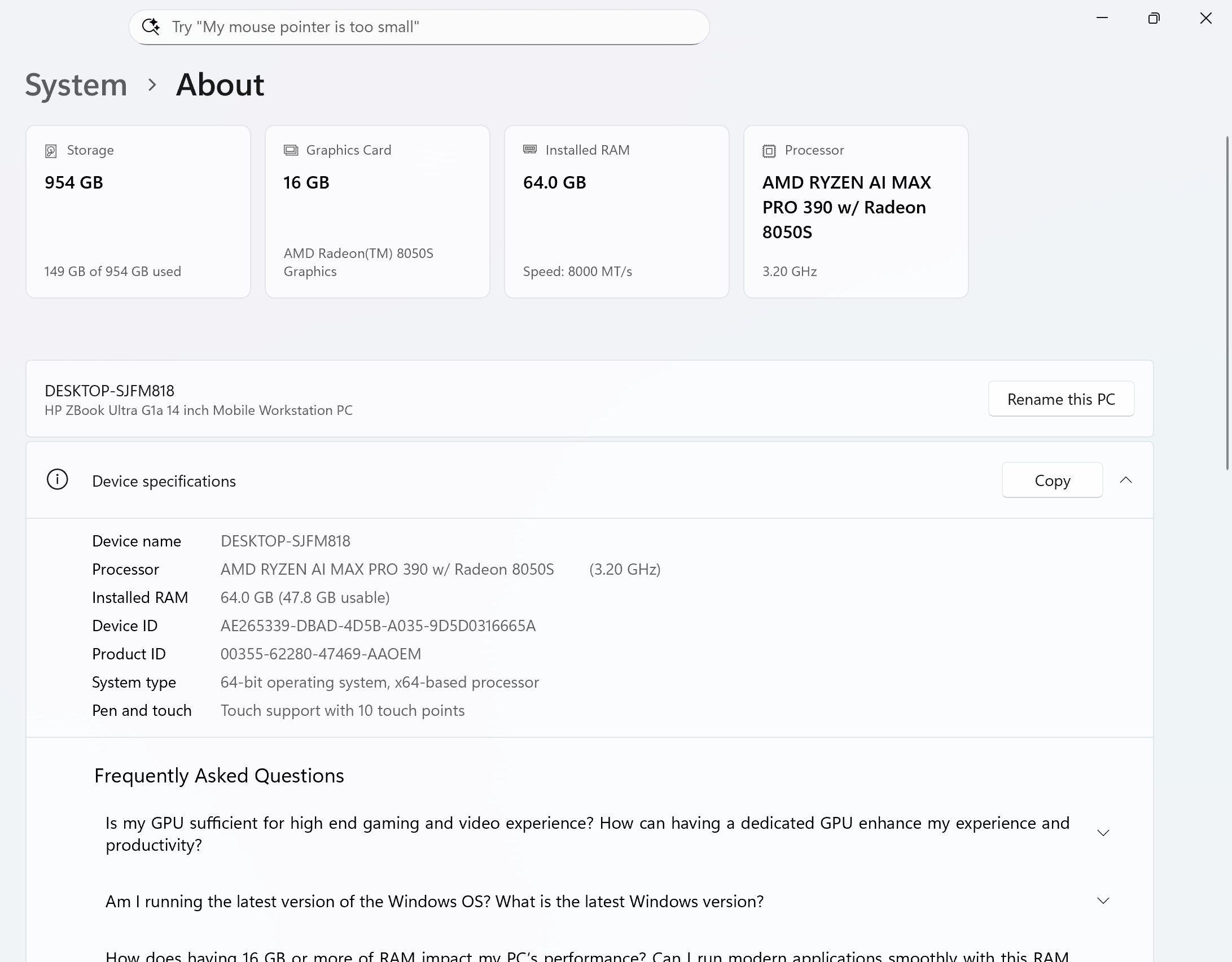Click the Storage disk icon
This screenshot has height=962, width=1232.
click(x=51, y=151)
